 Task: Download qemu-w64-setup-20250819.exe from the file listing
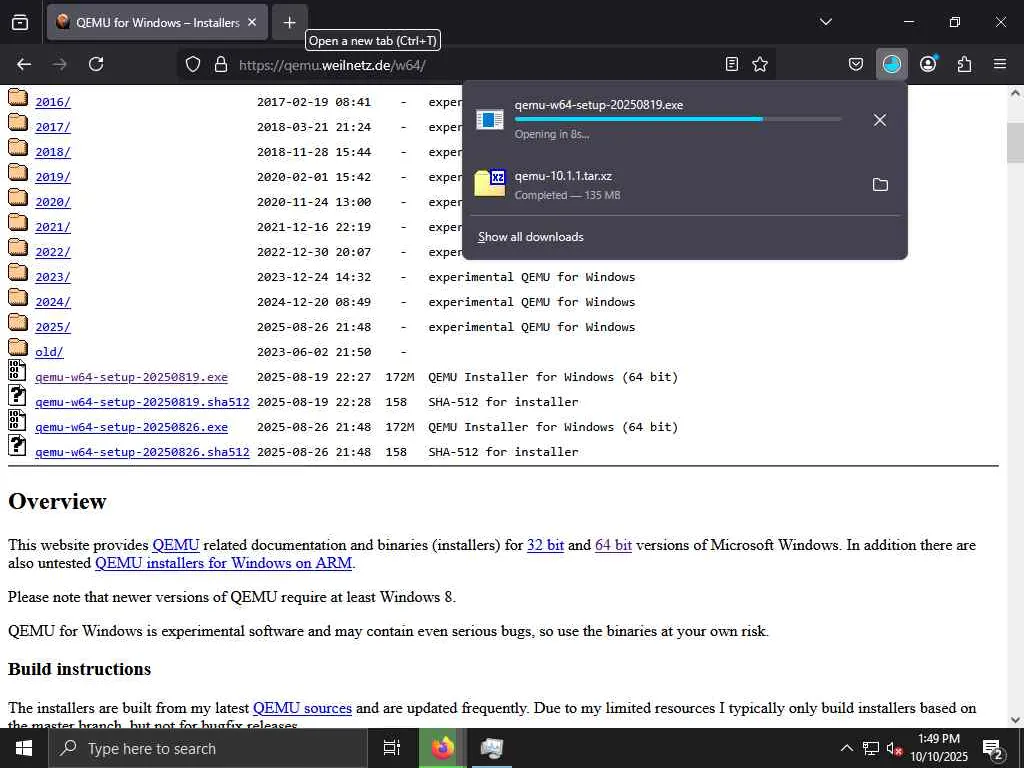(131, 377)
